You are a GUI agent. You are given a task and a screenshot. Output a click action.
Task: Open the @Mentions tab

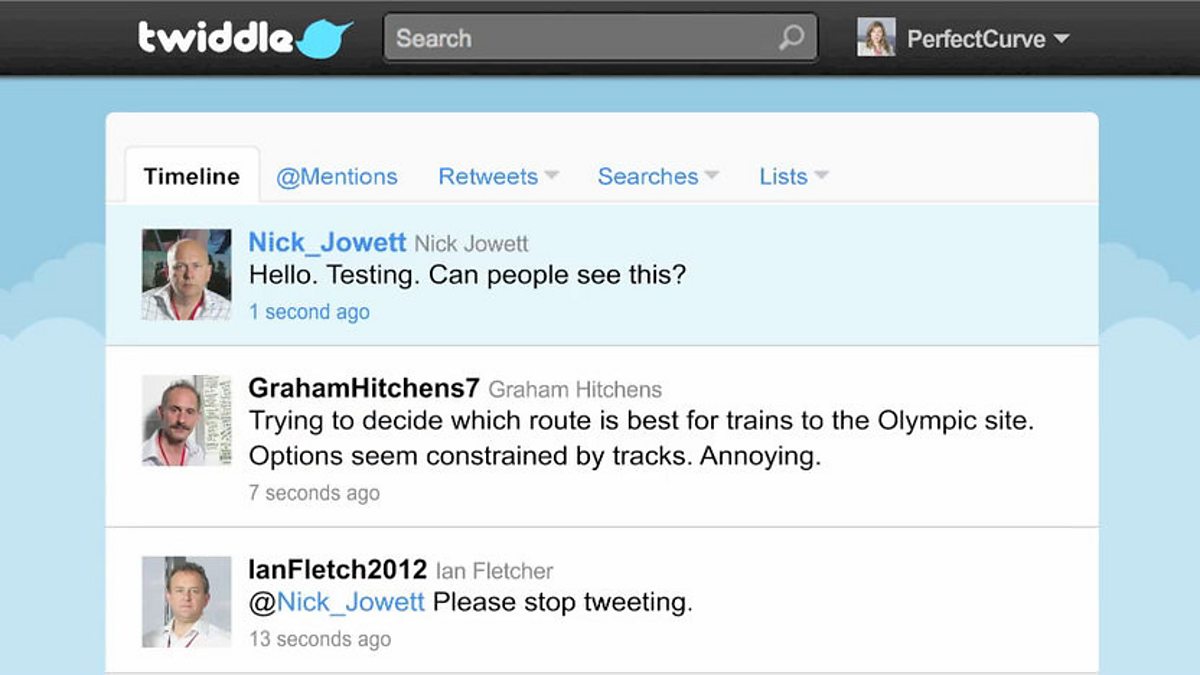337,177
